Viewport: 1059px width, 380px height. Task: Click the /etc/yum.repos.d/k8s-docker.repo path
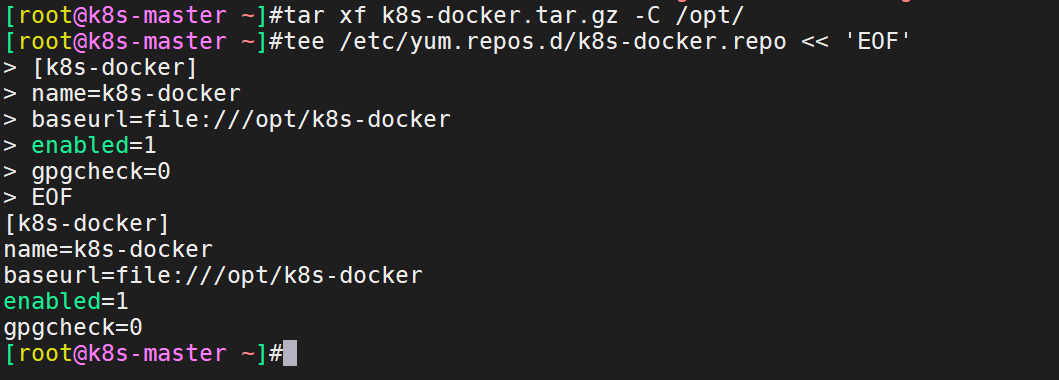563,42
